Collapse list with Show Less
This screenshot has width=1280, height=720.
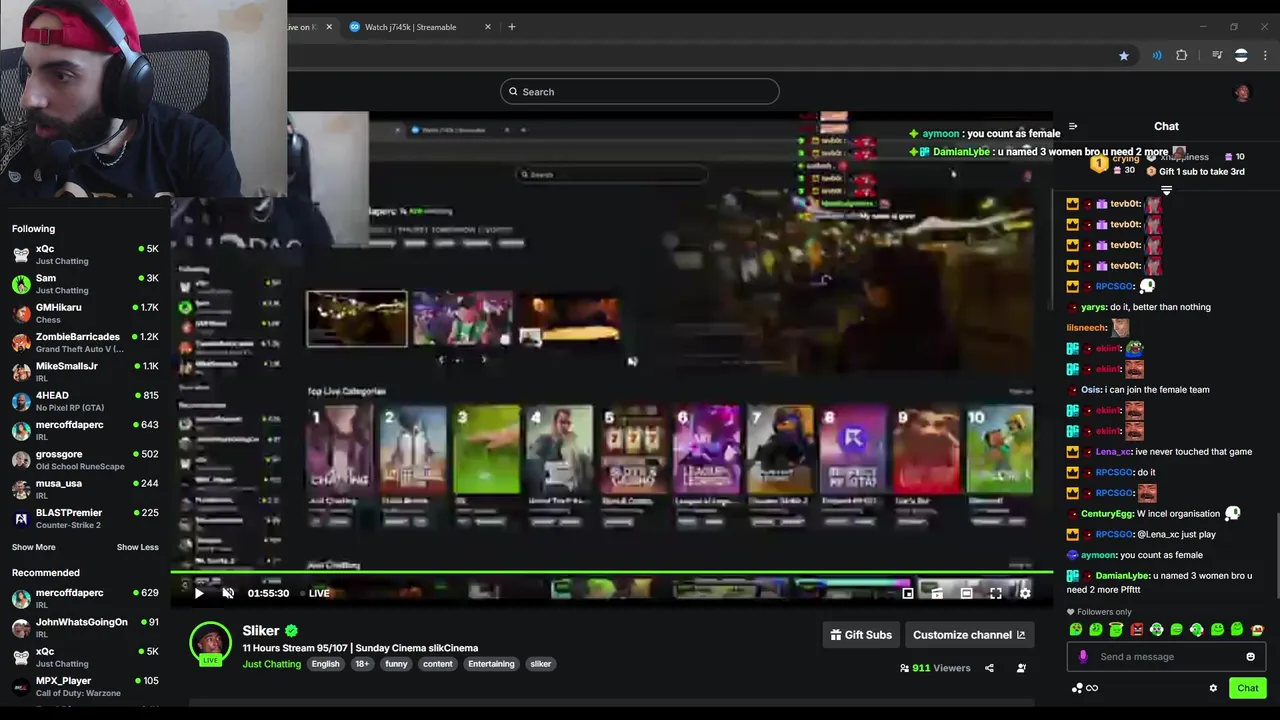click(137, 547)
